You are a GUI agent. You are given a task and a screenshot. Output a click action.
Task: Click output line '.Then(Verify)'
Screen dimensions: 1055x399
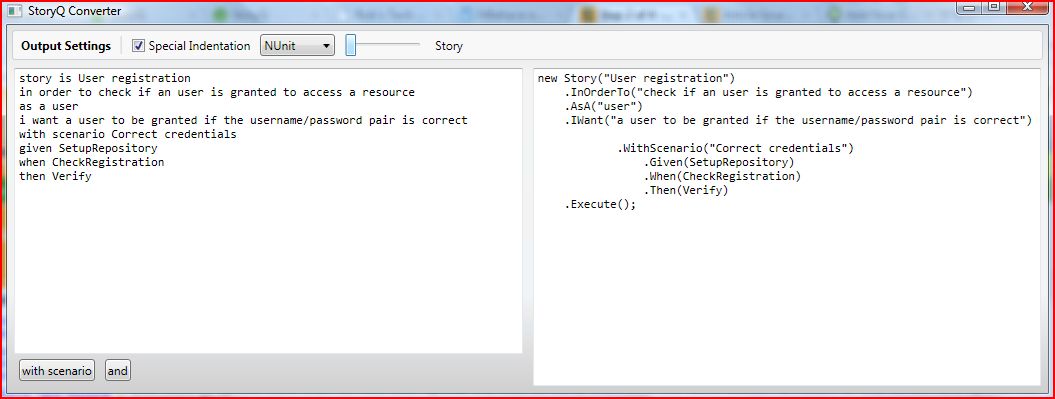coord(686,191)
